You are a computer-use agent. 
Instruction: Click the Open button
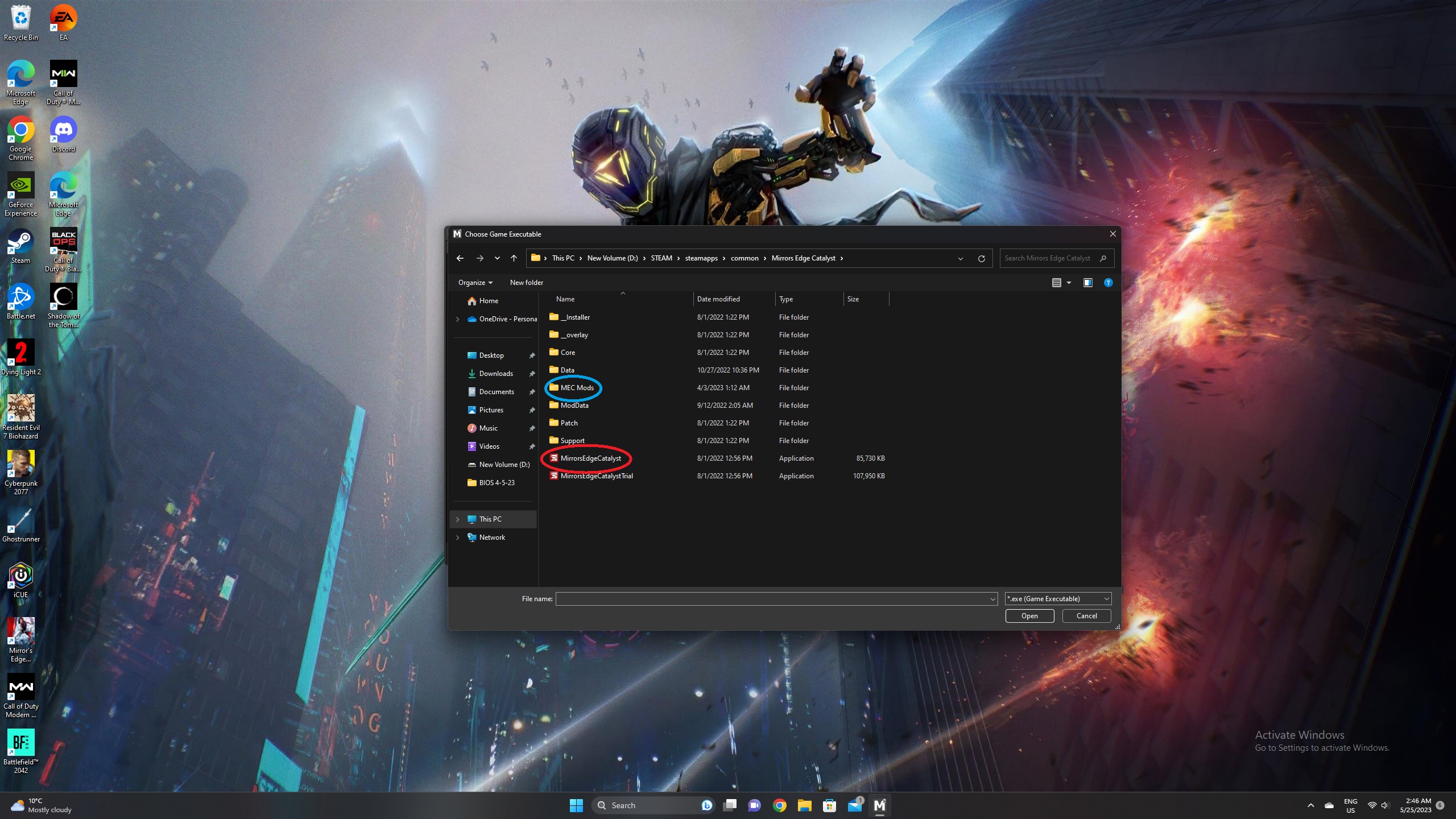coord(1029,616)
